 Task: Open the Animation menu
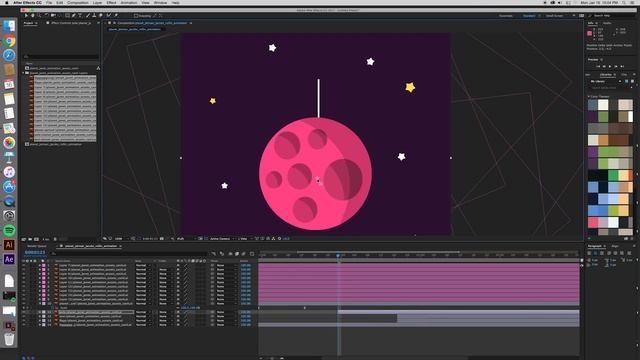pos(129,2)
